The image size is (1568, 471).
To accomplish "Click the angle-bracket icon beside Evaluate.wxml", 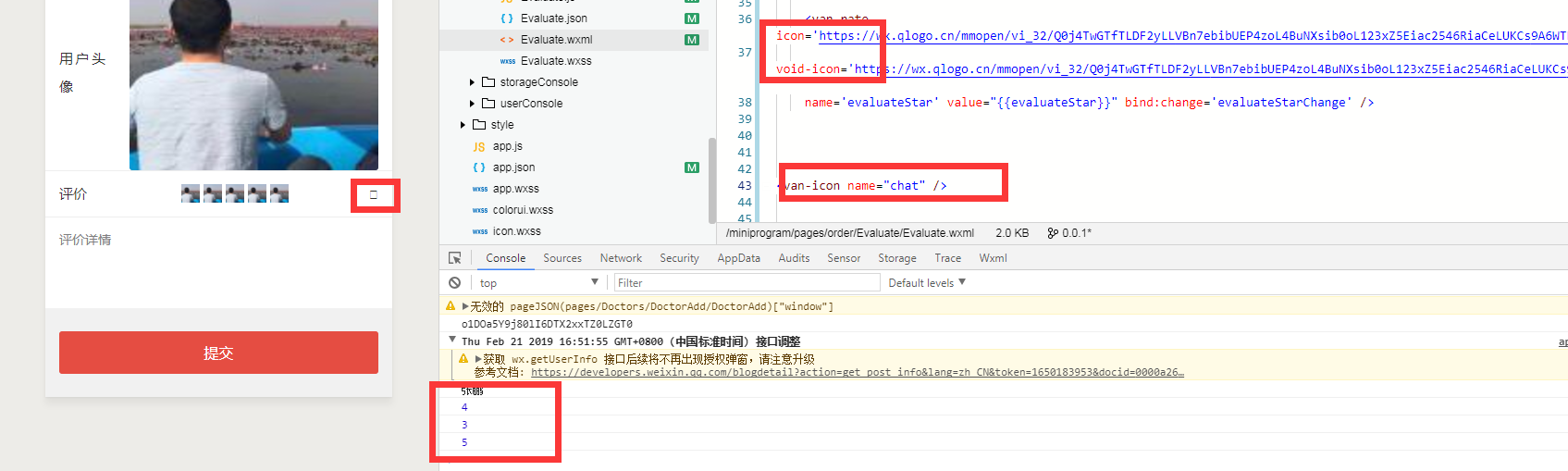I will click(x=507, y=40).
